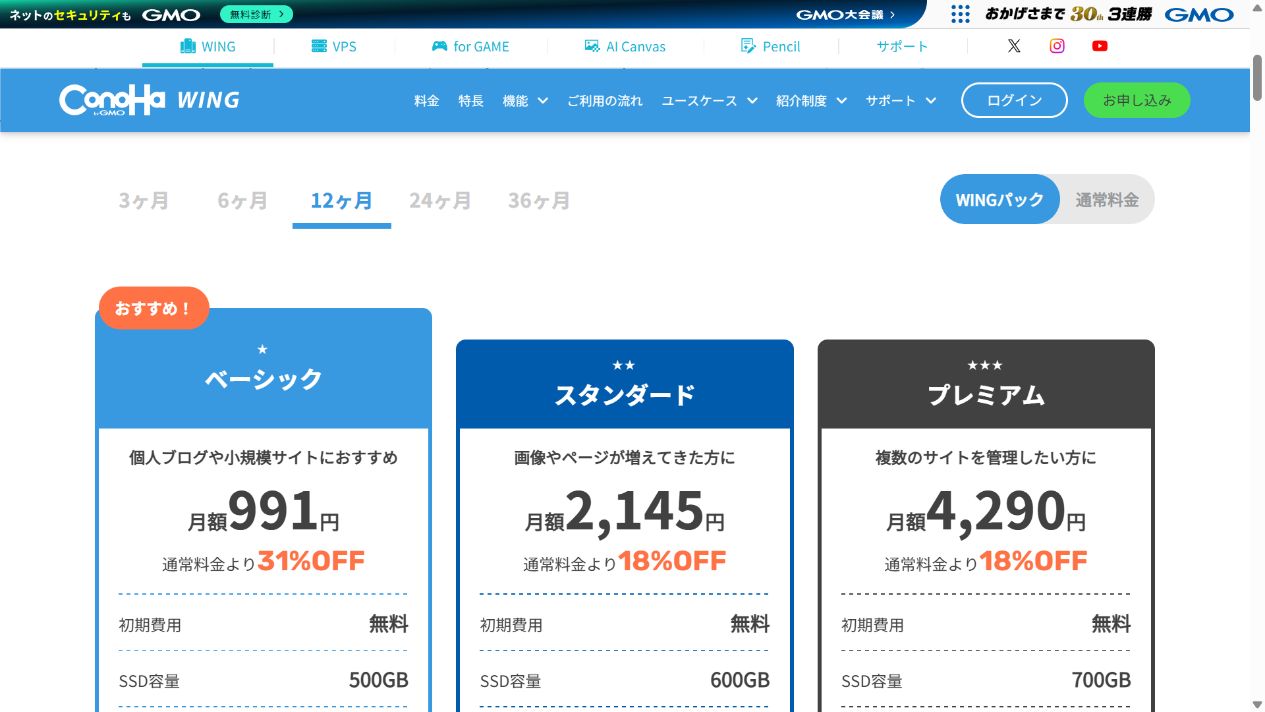This screenshot has height=712, width=1265.
Task: Click 初期費用 in the ベーシック card
Action: (150, 625)
